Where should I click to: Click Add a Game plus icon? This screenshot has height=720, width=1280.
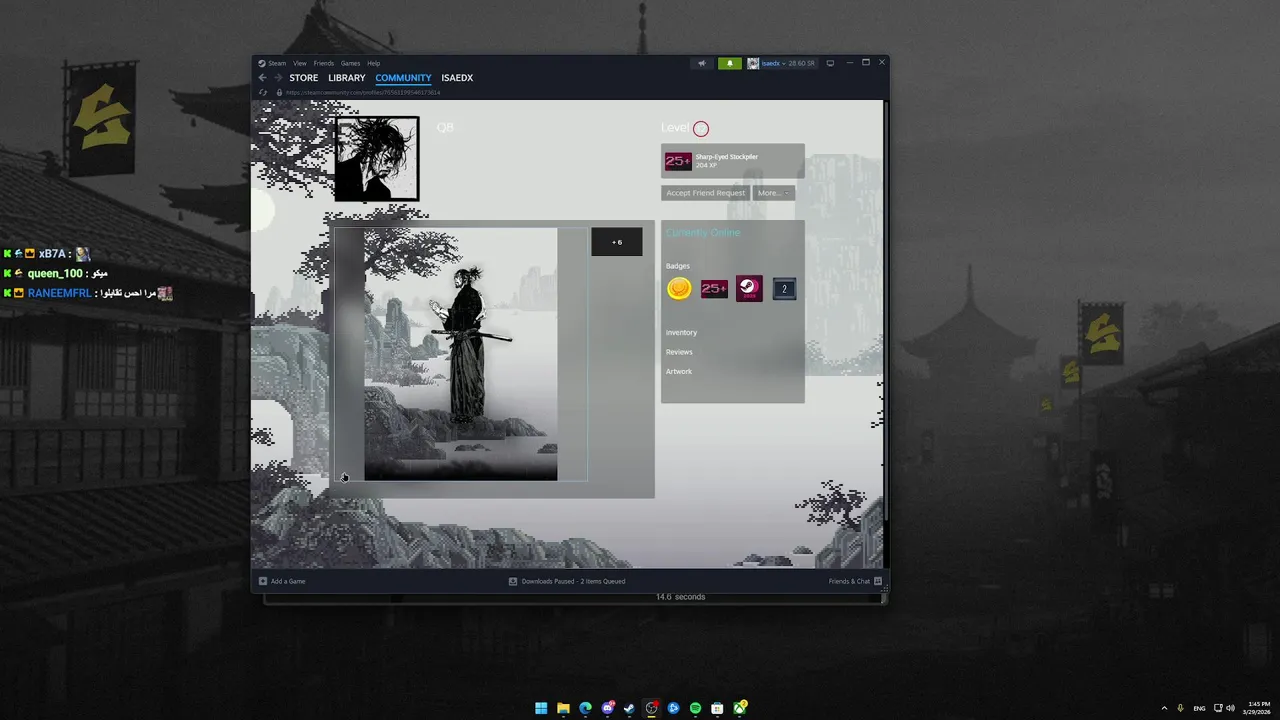click(x=263, y=581)
